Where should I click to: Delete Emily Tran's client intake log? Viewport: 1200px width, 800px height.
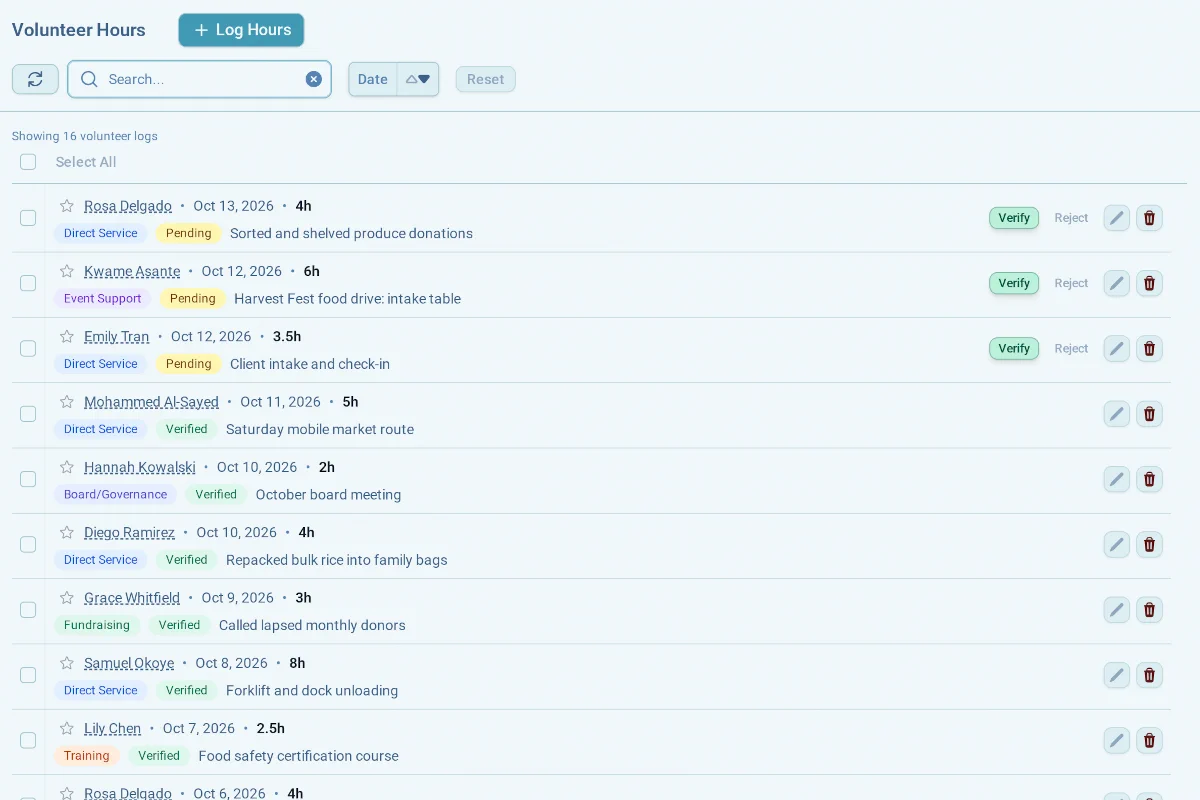click(x=1150, y=348)
